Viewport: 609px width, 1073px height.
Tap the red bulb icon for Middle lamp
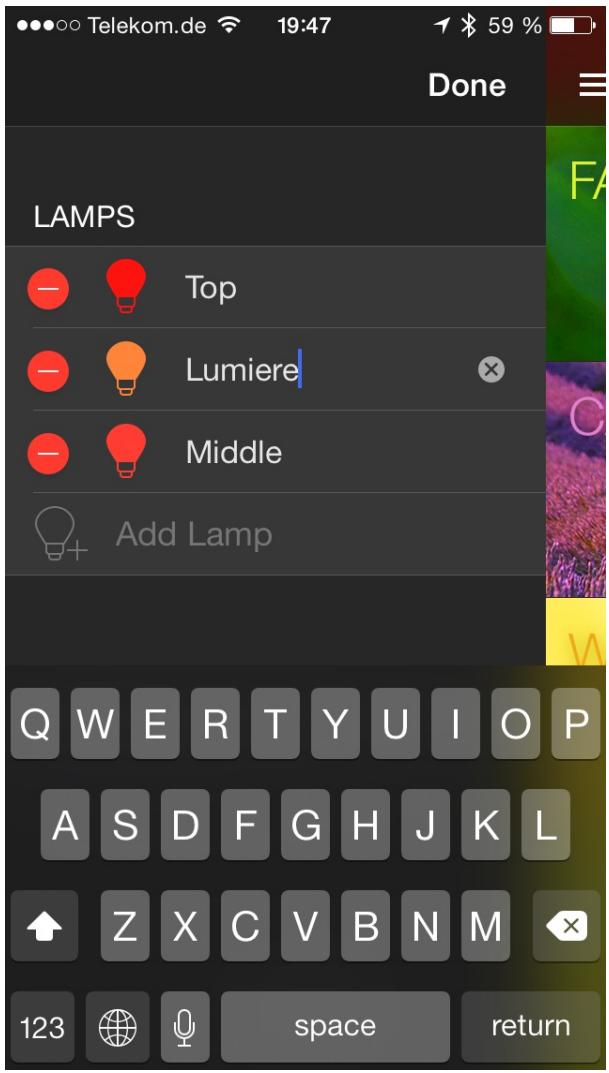(126, 451)
